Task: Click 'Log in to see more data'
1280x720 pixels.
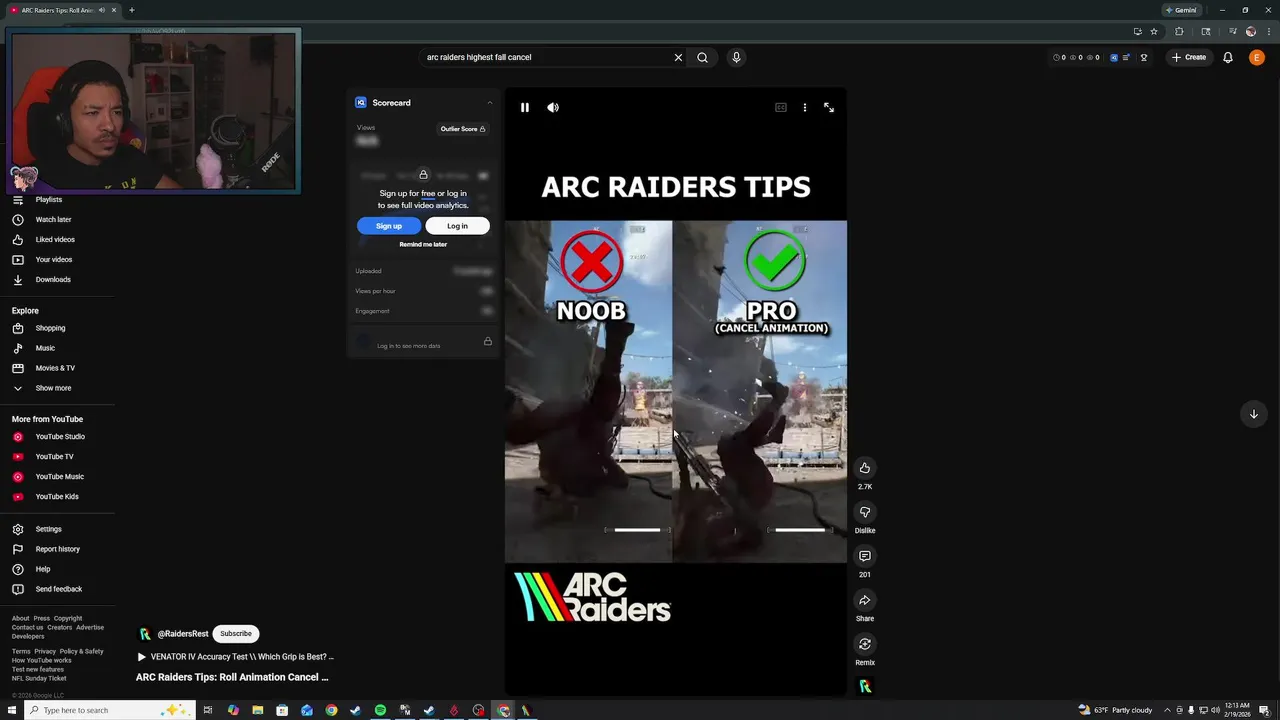Action: point(408,345)
